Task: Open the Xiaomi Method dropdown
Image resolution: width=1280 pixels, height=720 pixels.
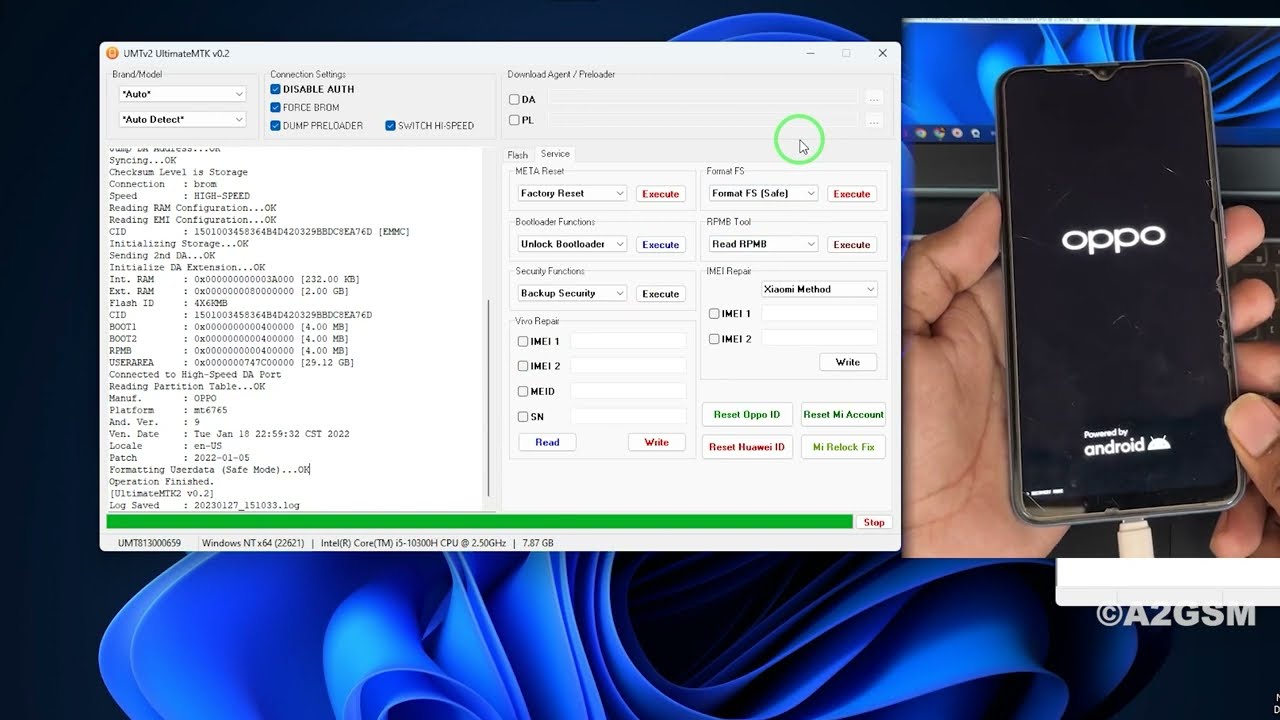Action: coord(819,289)
